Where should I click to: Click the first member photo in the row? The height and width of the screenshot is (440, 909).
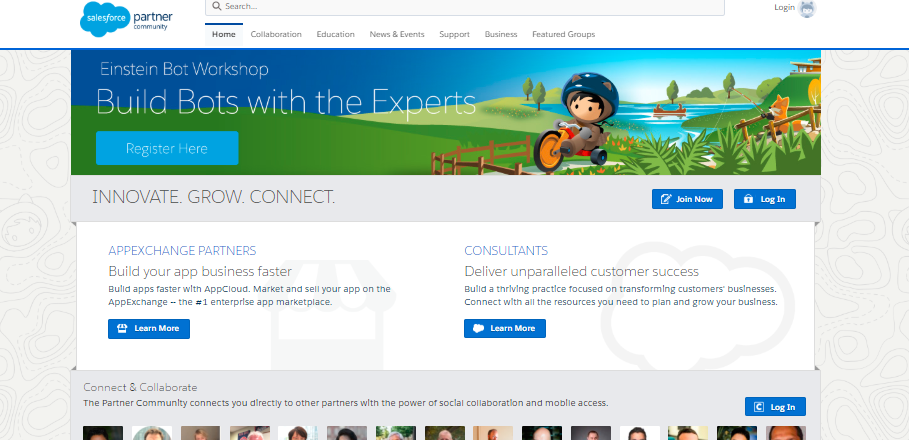(x=103, y=433)
